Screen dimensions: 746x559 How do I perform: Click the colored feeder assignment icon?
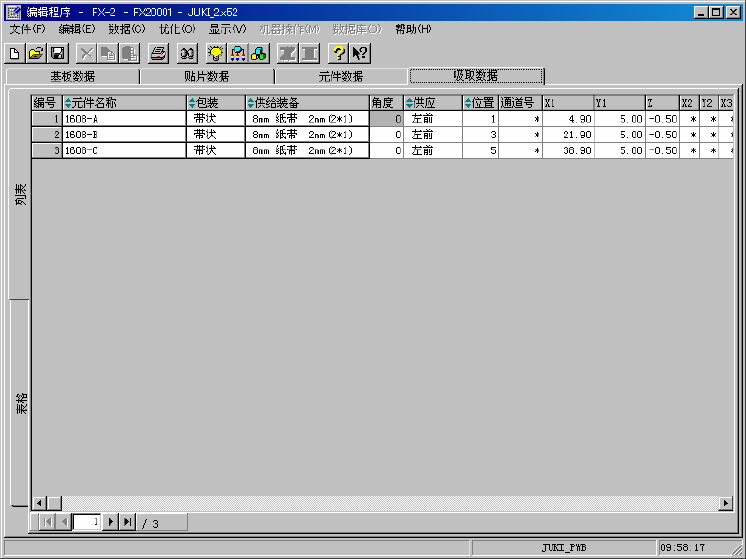point(237,53)
